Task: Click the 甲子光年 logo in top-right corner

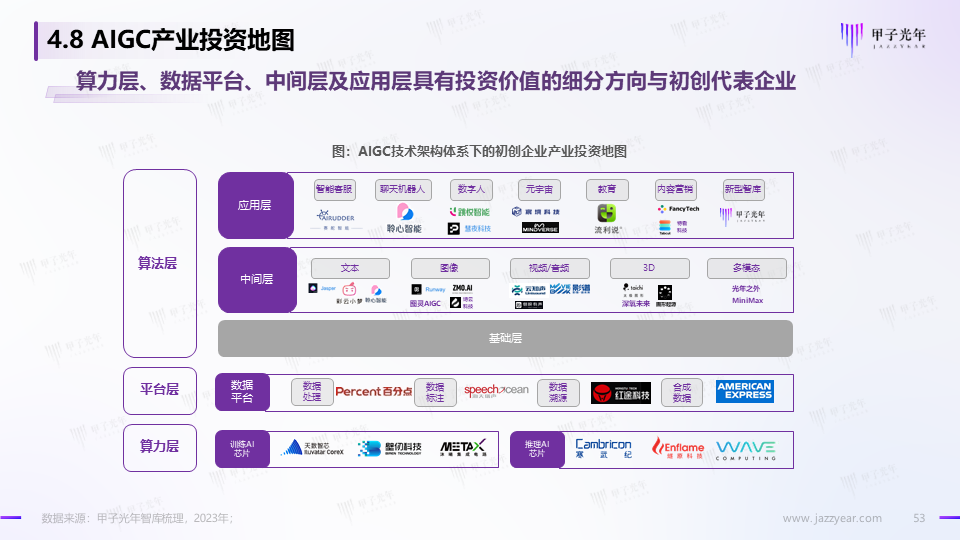Action: click(x=886, y=40)
